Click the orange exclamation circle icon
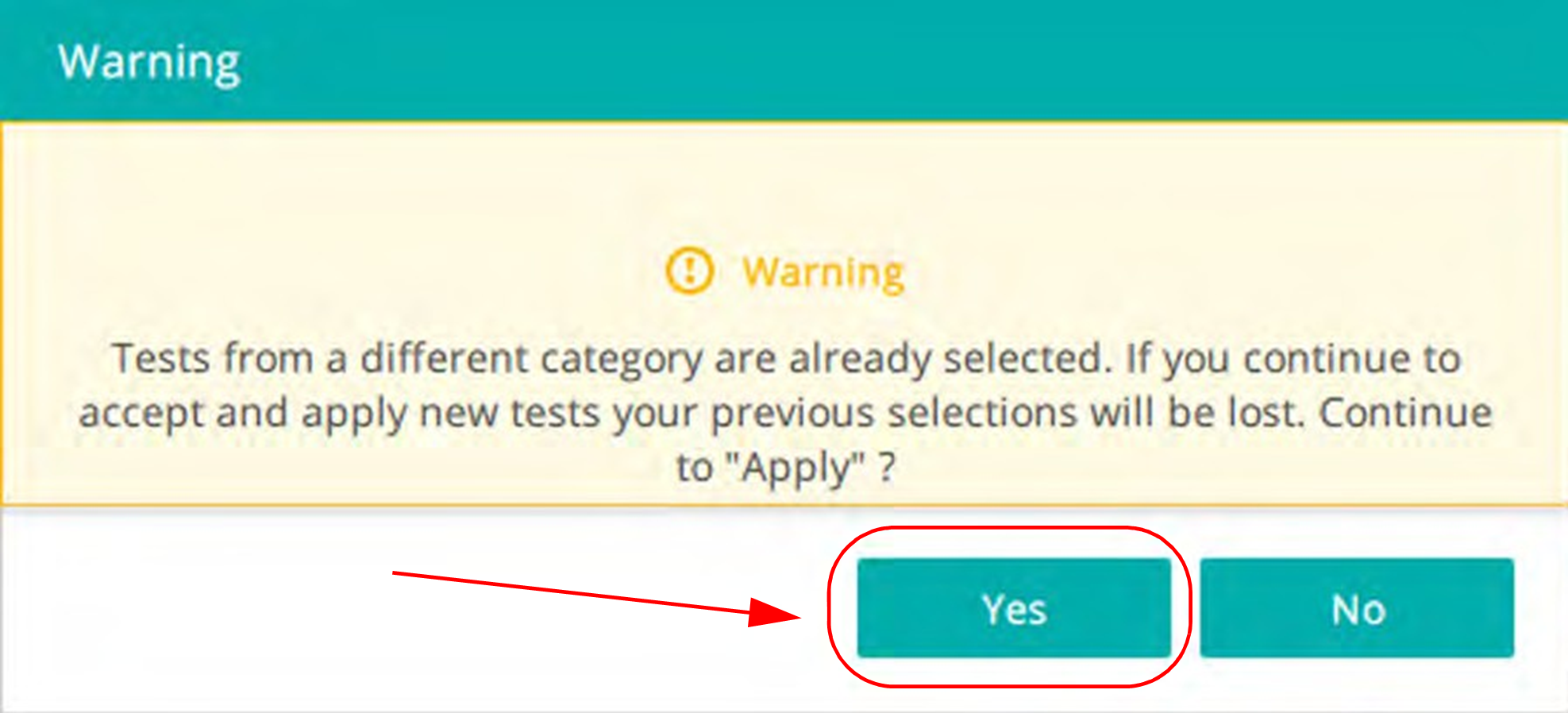1568x713 pixels. pyautogui.click(x=689, y=271)
